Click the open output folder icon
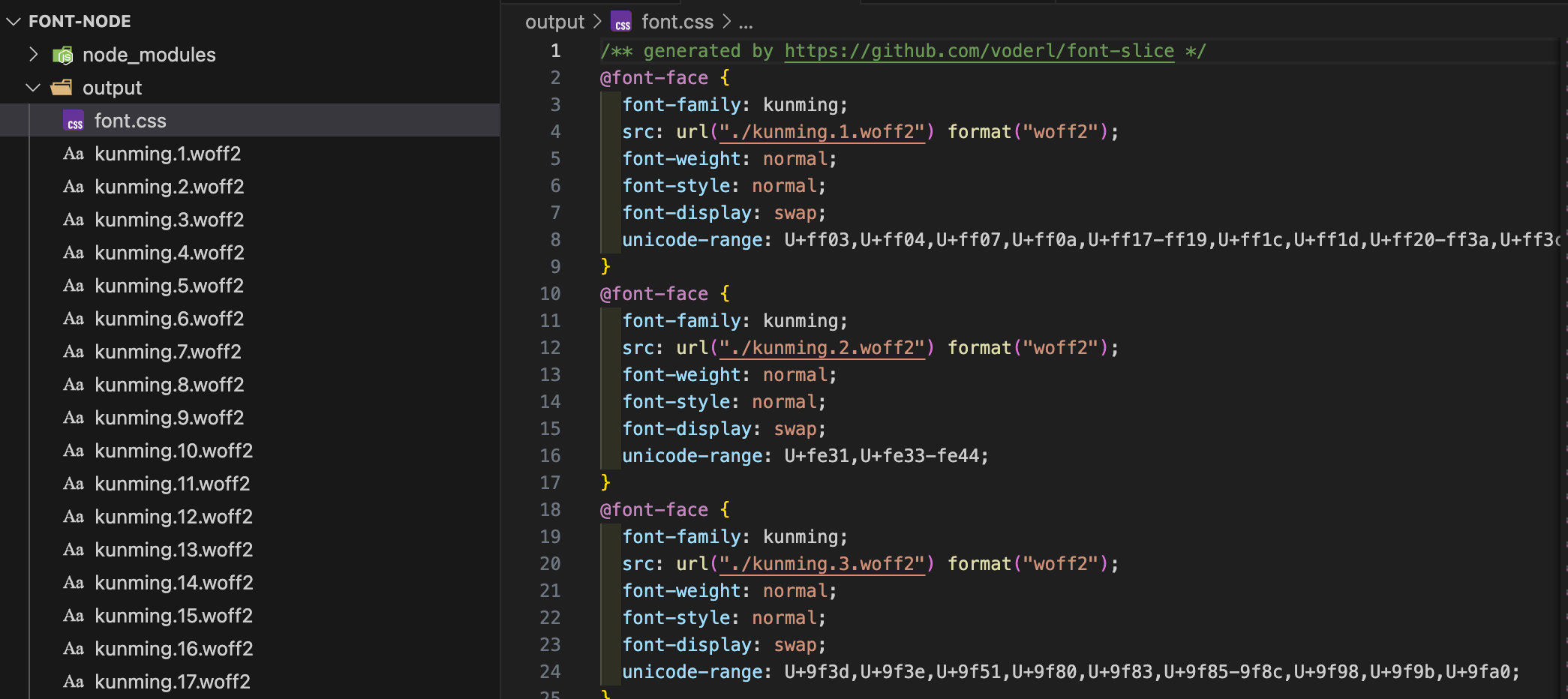The width and height of the screenshot is (1568, 699). pyautogui.click(x=62, y=88)
